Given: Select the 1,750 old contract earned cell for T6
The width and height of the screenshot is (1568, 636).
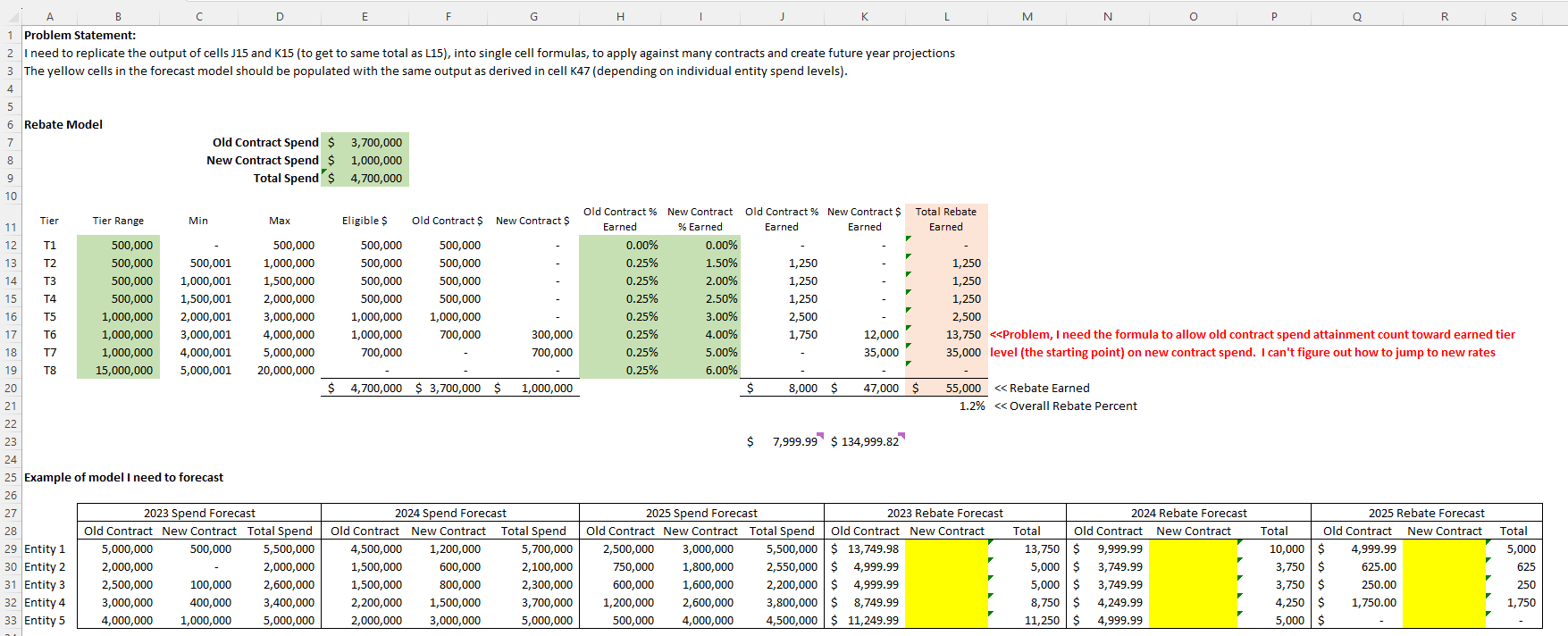Looking at the screenshot, I should click(782, 334).
